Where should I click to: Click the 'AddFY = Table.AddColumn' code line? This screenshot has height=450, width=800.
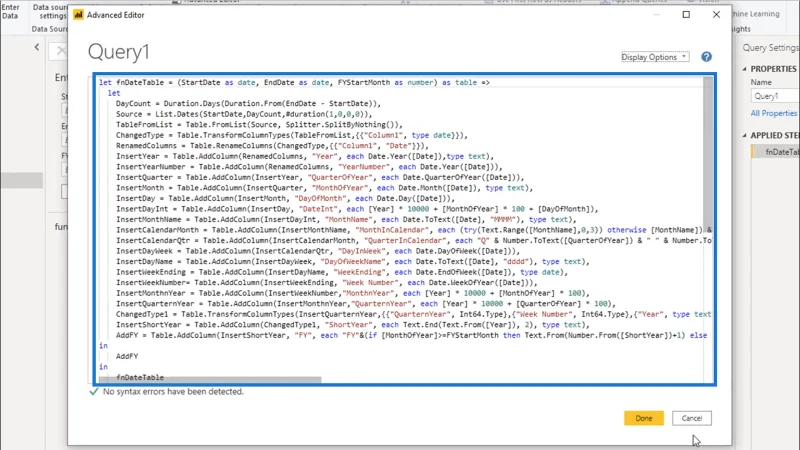pos(411,335)
